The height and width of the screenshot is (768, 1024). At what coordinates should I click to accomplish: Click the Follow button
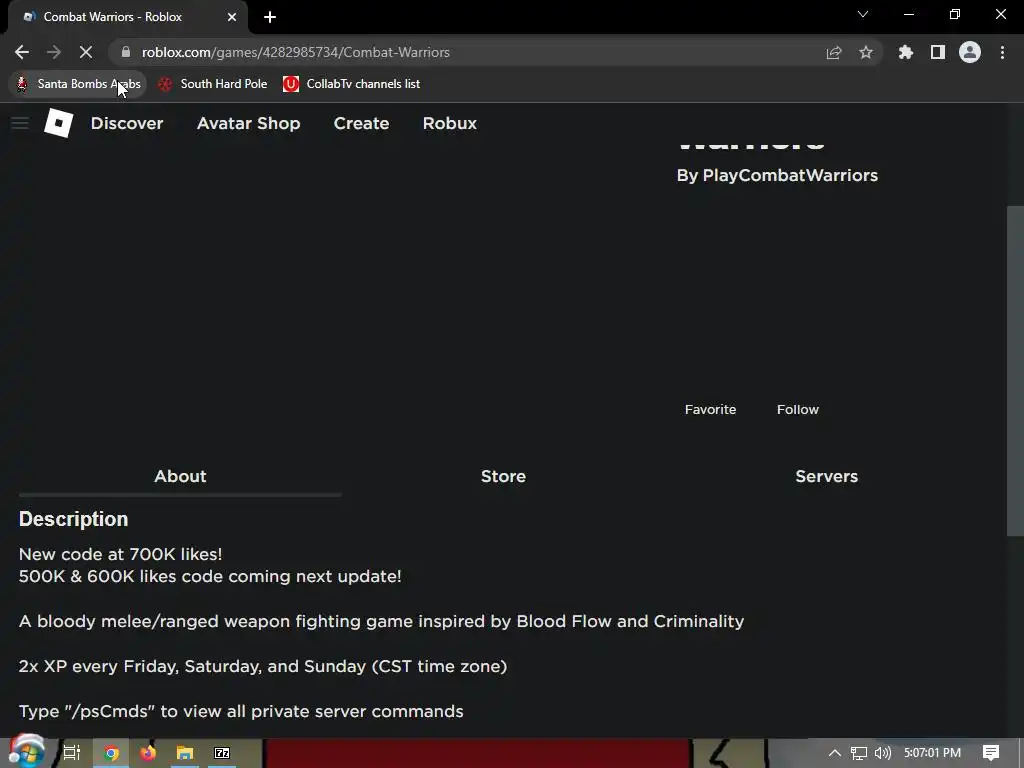(x=797, y=409)
